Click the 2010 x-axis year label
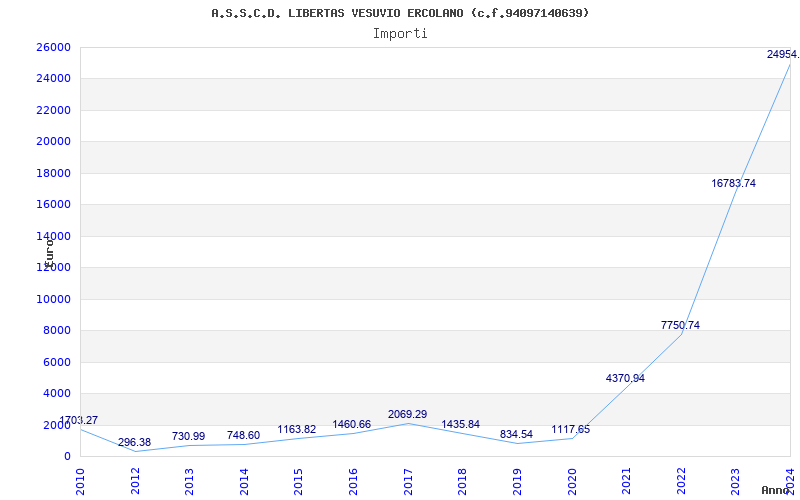This screenshot has height=500, width=800. click(80, 481)
